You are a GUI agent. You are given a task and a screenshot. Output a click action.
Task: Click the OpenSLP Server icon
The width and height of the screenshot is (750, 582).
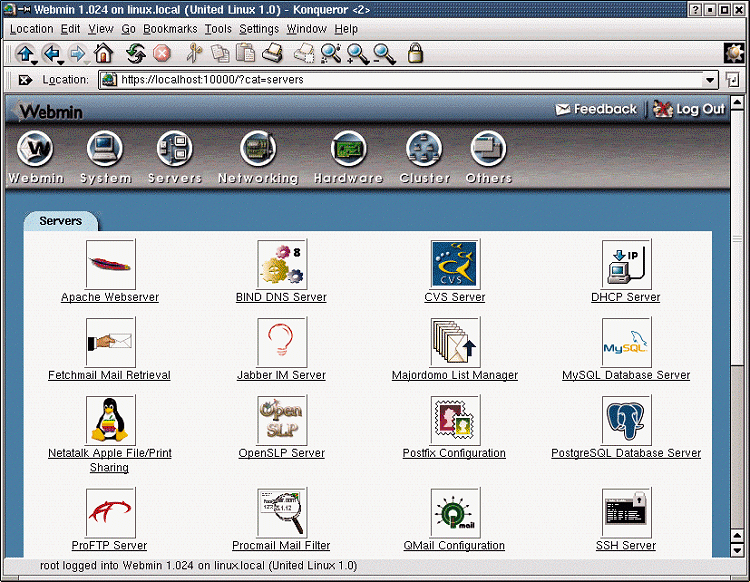[x=282, y=420]
